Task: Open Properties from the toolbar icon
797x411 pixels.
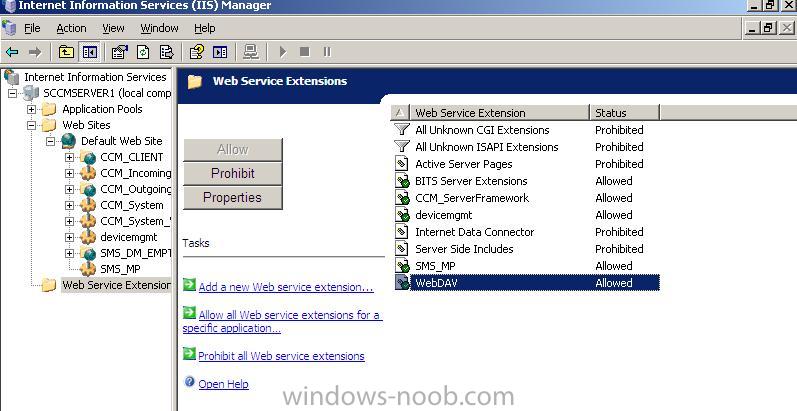Action: 119,52
